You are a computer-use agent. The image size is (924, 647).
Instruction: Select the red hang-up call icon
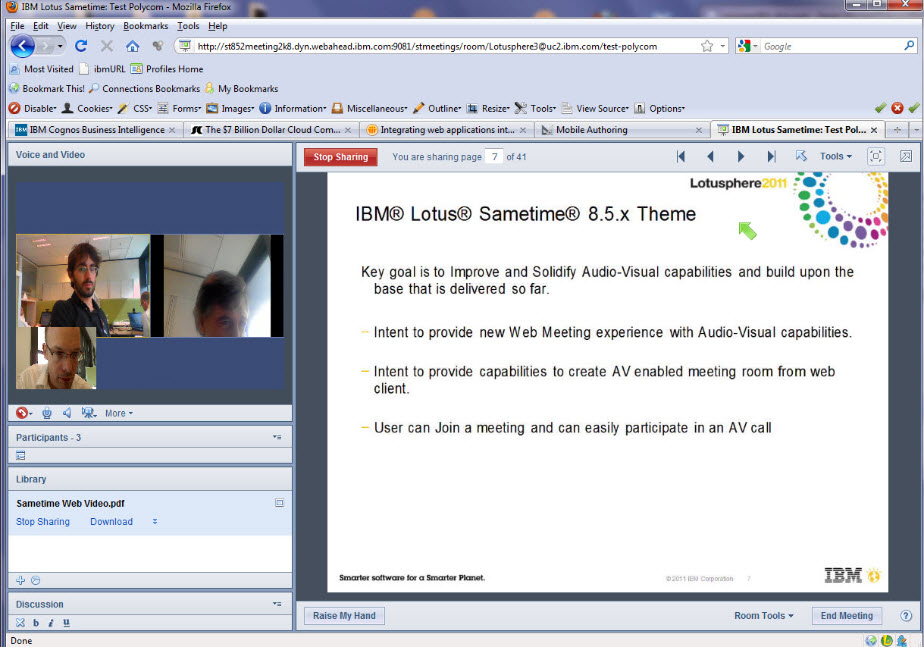(x=22, y=413)
